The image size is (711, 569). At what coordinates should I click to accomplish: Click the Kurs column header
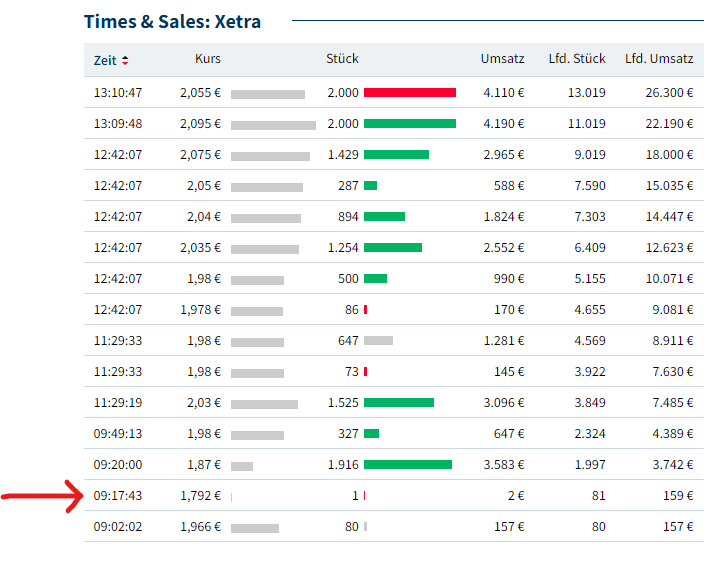[x=208, y=59]
